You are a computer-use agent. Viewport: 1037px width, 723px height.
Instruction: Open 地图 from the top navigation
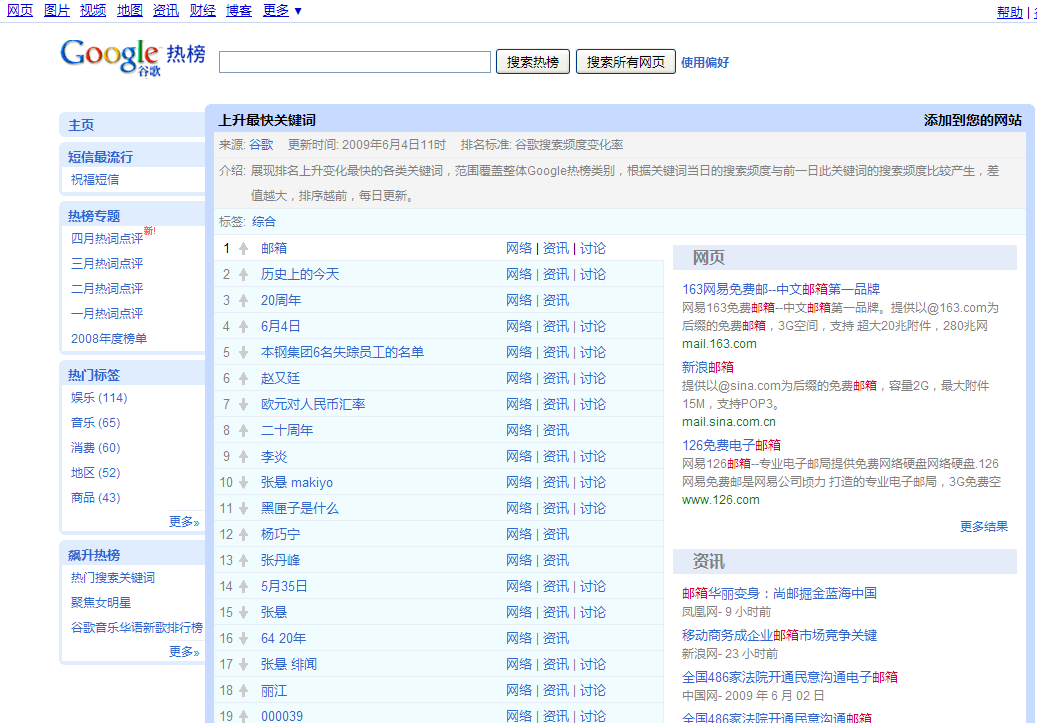click(x=130, y=11)
